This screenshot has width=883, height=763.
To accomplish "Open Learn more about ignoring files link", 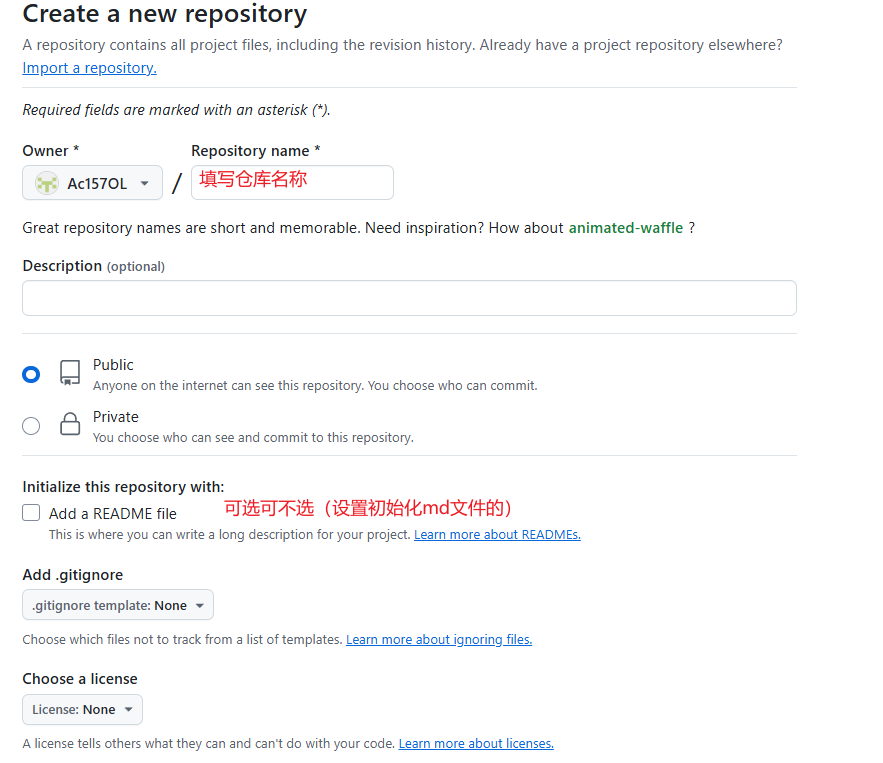I will point(439,640).
